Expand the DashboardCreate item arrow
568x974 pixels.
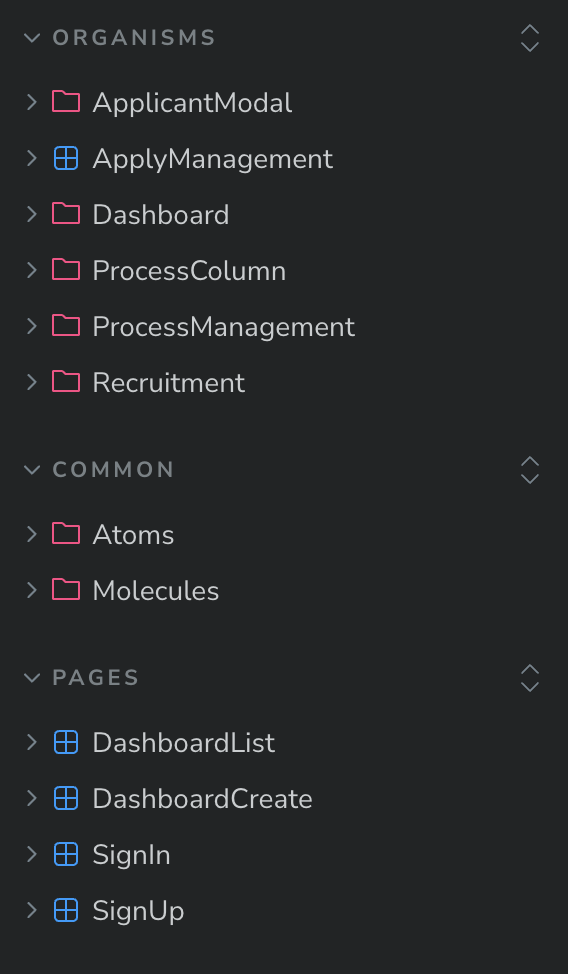[x=32, y=798]
